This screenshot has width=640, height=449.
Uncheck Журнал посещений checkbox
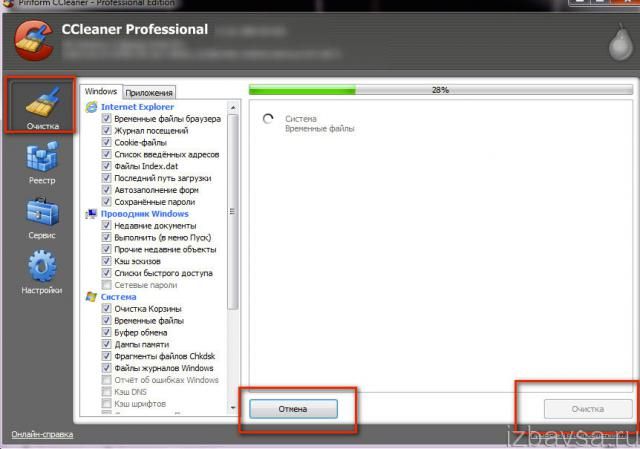tap(106, 130)
